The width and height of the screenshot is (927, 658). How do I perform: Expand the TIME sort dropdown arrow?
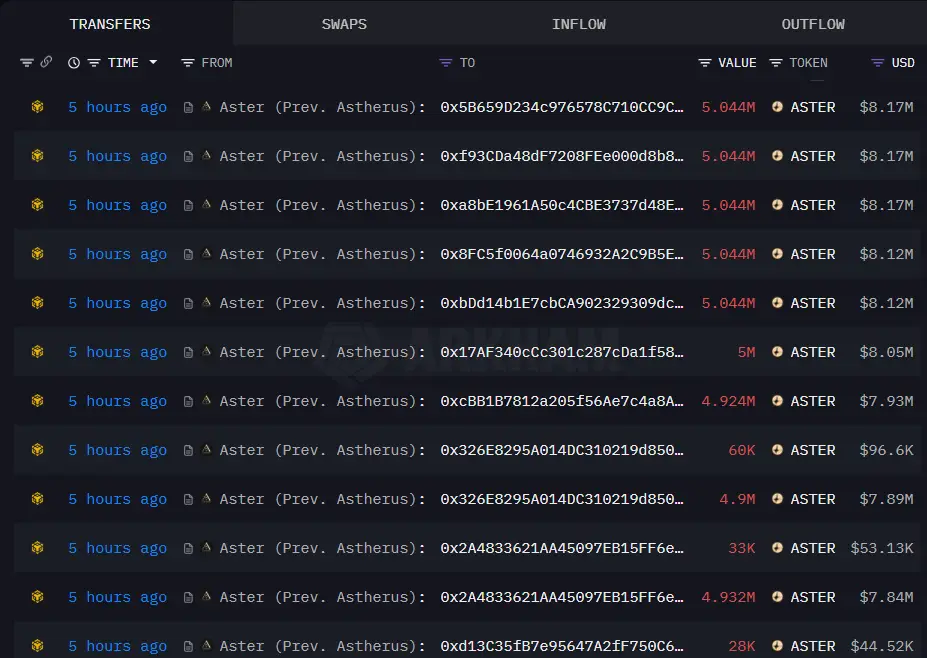pyautogui.click(x=153, y=62)
